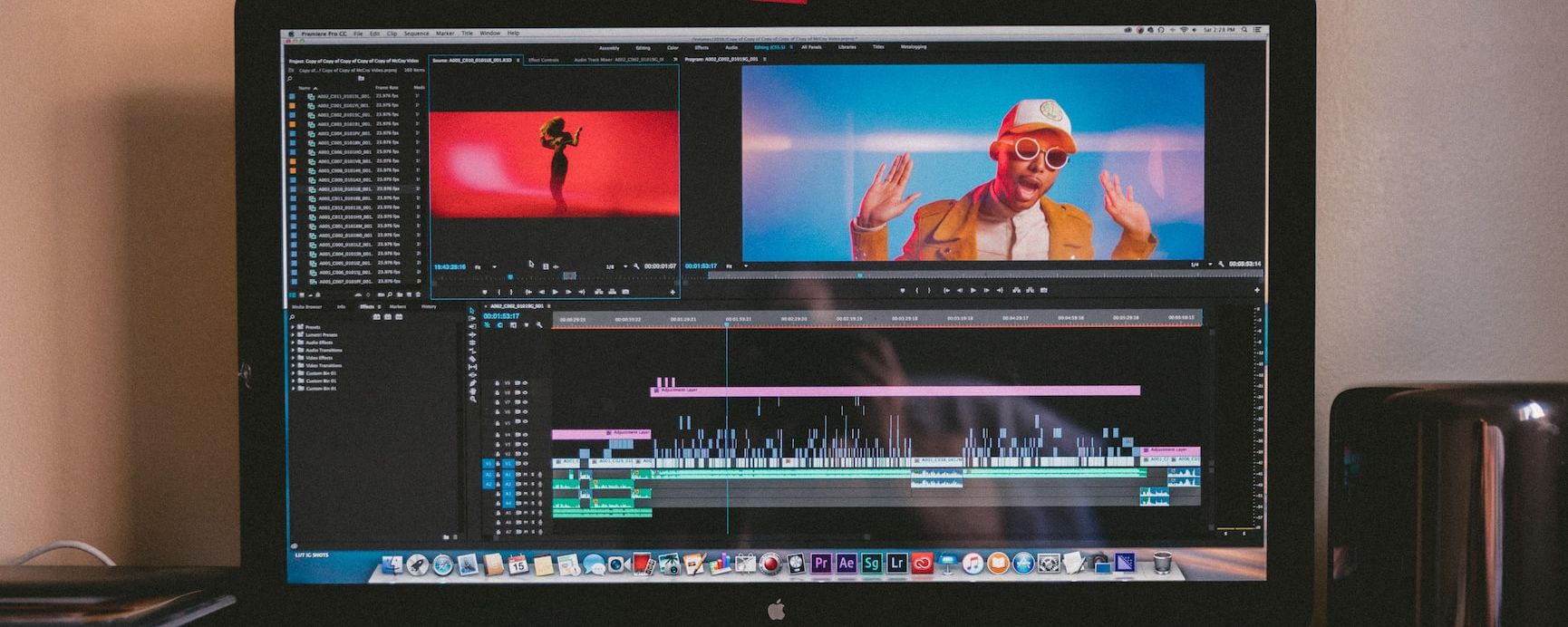Click the Selection arrow tool
This screenshot has height=627, width=1568.
coord(471,311)
